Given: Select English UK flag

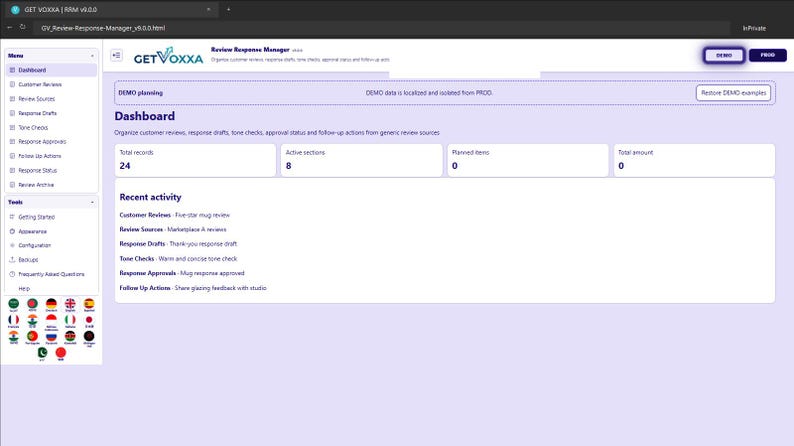Looking at the screenshot, I should click(x=70, y=305).
